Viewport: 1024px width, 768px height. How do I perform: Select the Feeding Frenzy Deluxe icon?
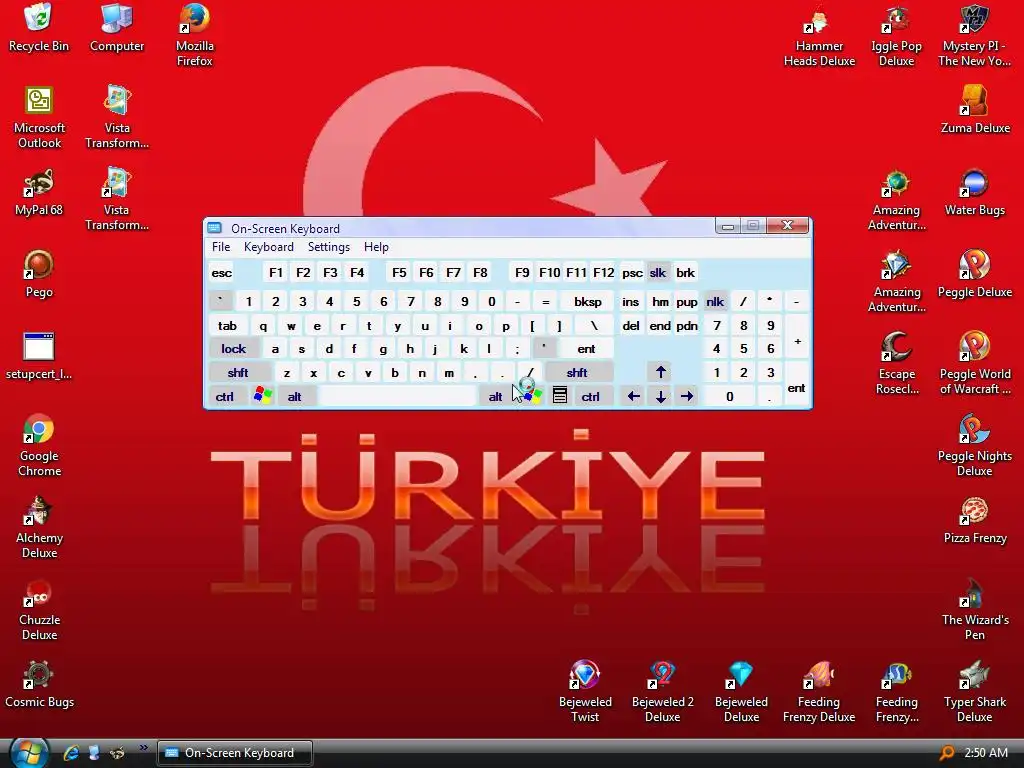point(819,692)
